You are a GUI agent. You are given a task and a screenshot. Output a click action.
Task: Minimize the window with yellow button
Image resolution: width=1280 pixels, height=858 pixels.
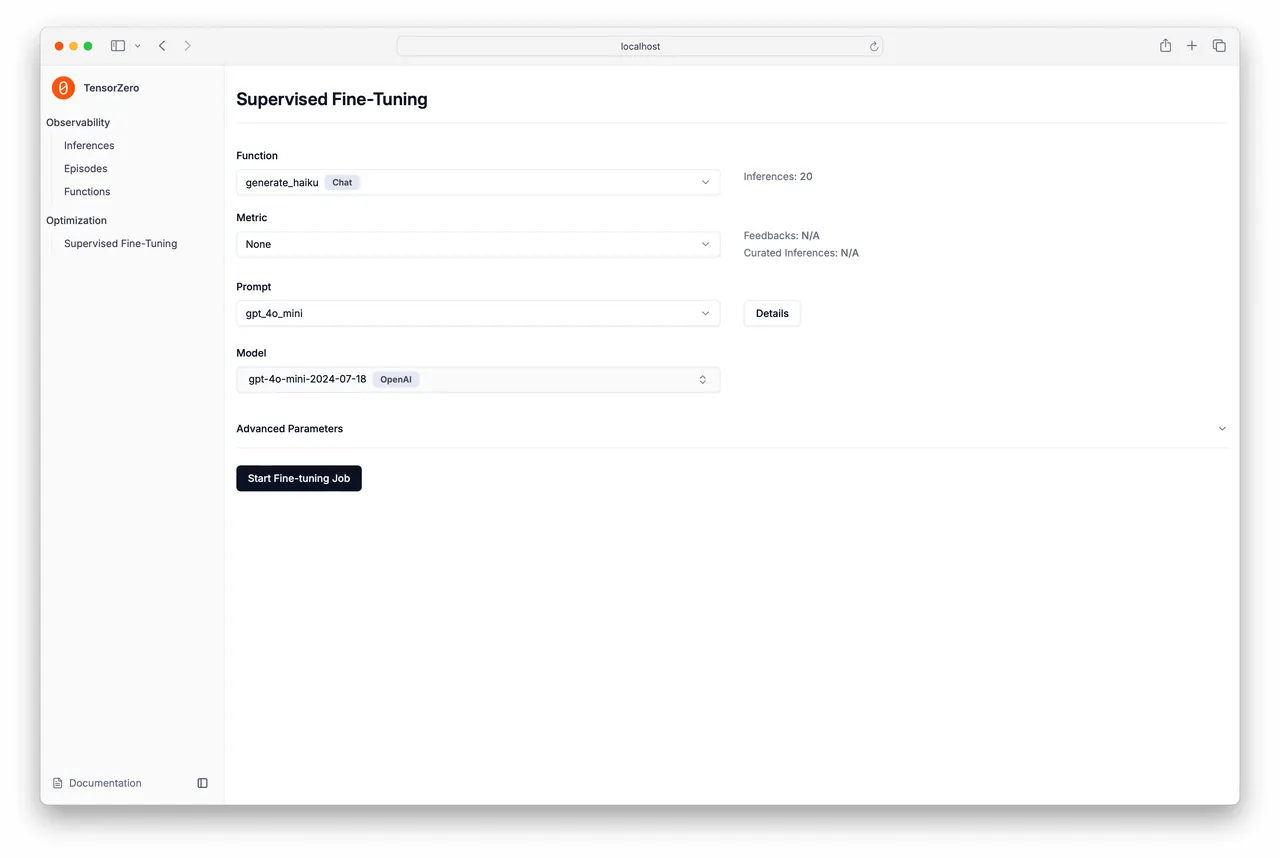click(x=73, y=46)
